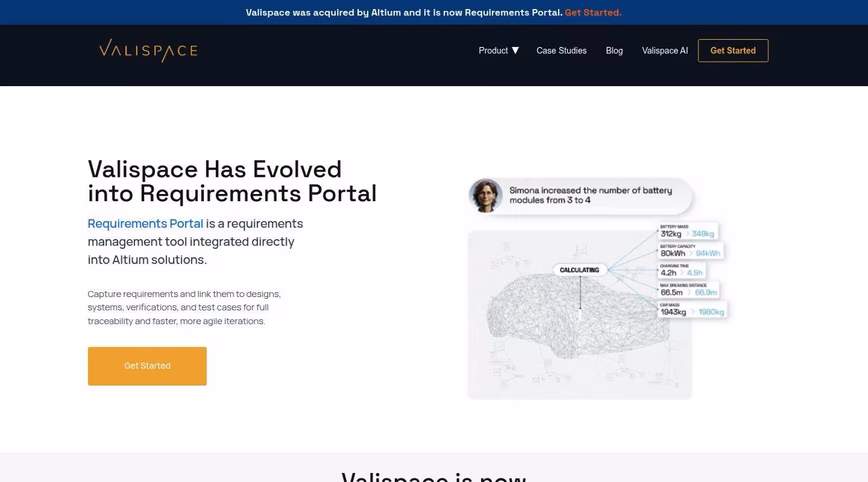Click the orange Get Started hero button
The image size is (868, 482).
tap(147, 366)
